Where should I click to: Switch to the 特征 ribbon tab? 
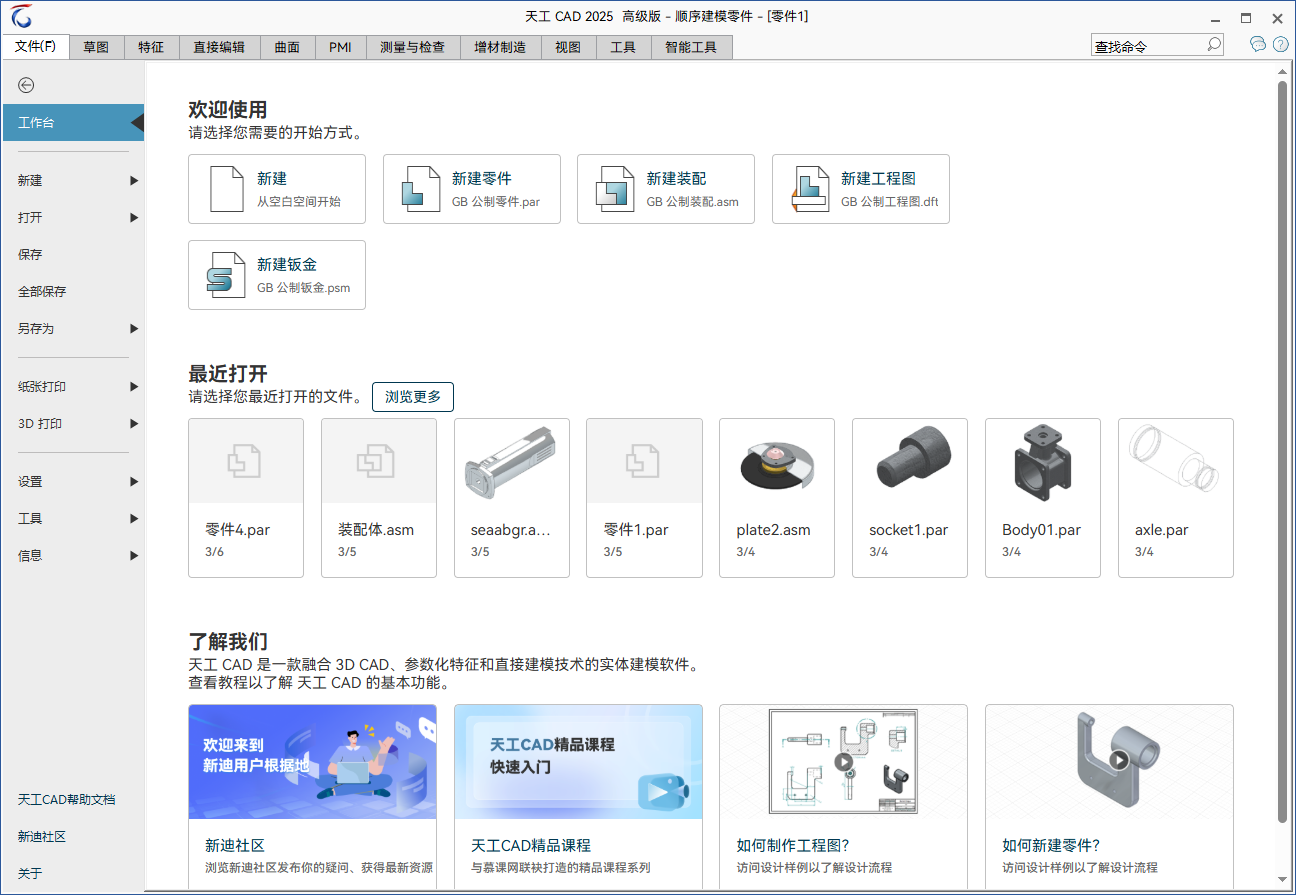click(x=151, y=47)
